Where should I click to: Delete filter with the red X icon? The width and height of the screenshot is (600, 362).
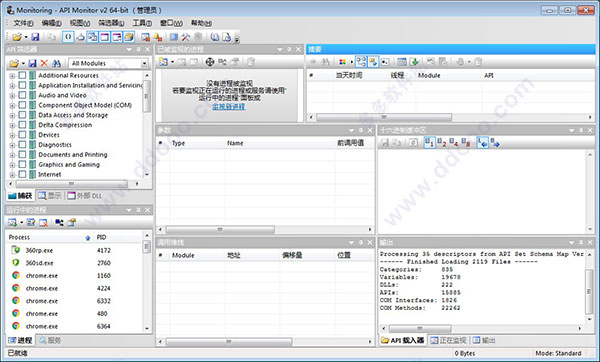point(44,63)
